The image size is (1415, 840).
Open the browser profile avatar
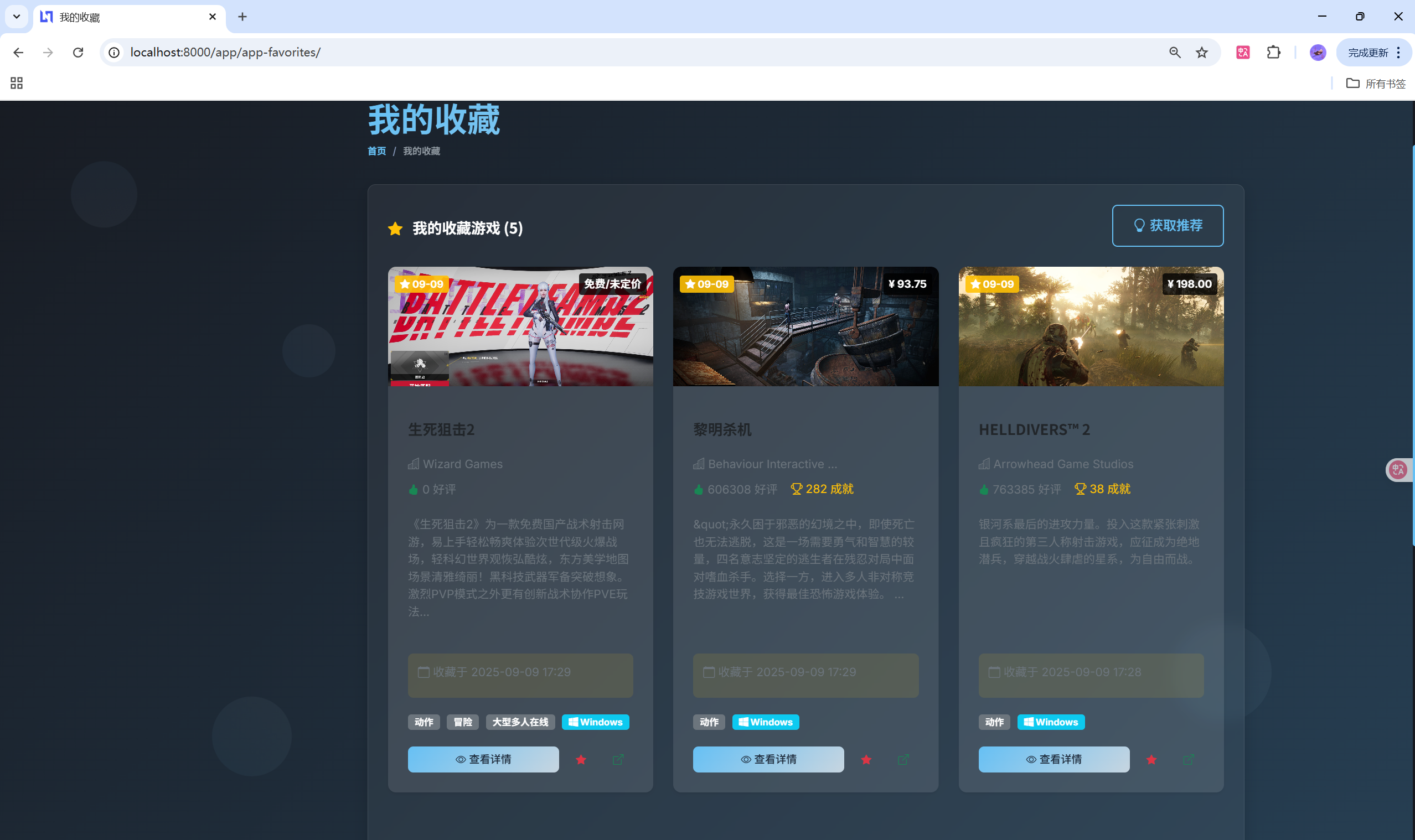1318,53
